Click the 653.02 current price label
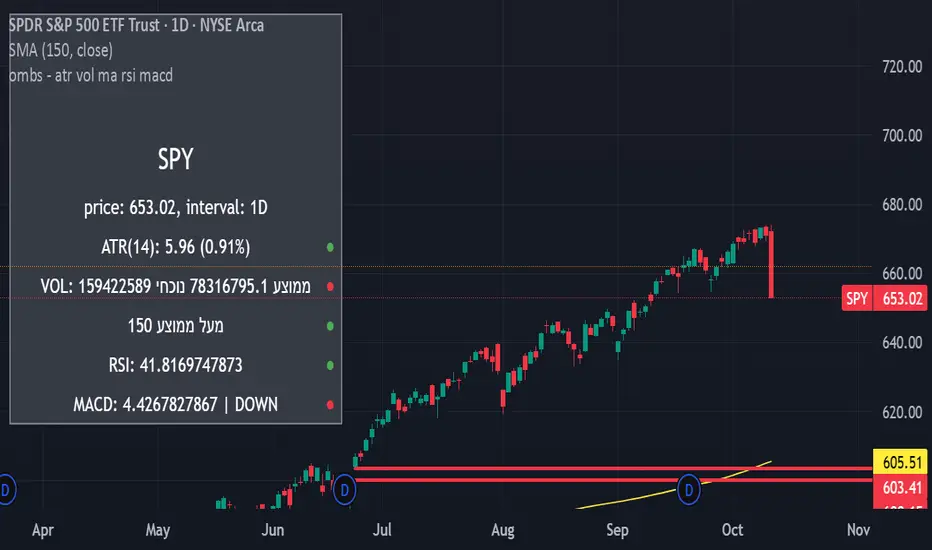The height and width of the screenshot is (550, 932). 901,298
